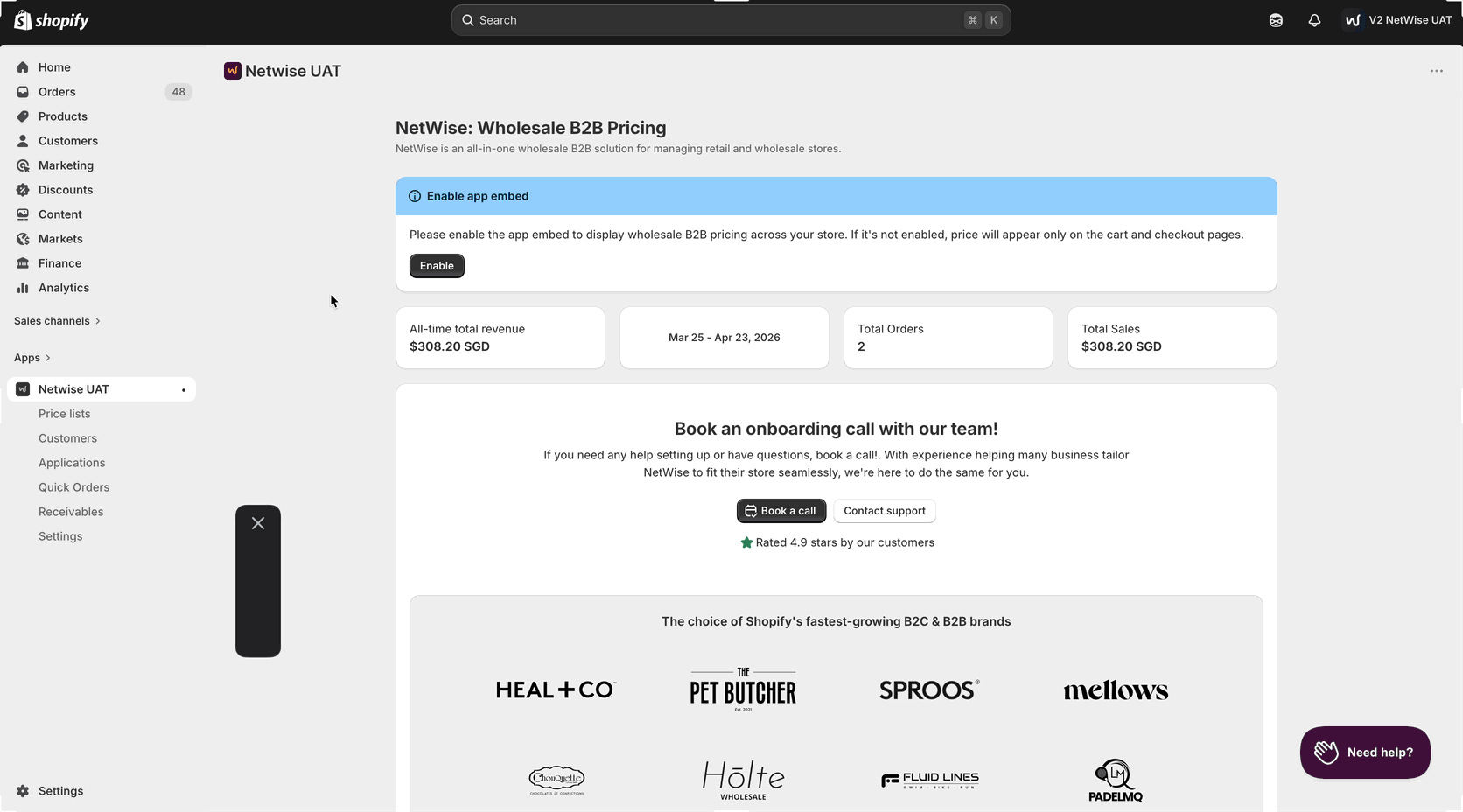This screenshot has width=1463, height=812.
Task: Open the Orders inbox icon
Action: tap(23, 92)
